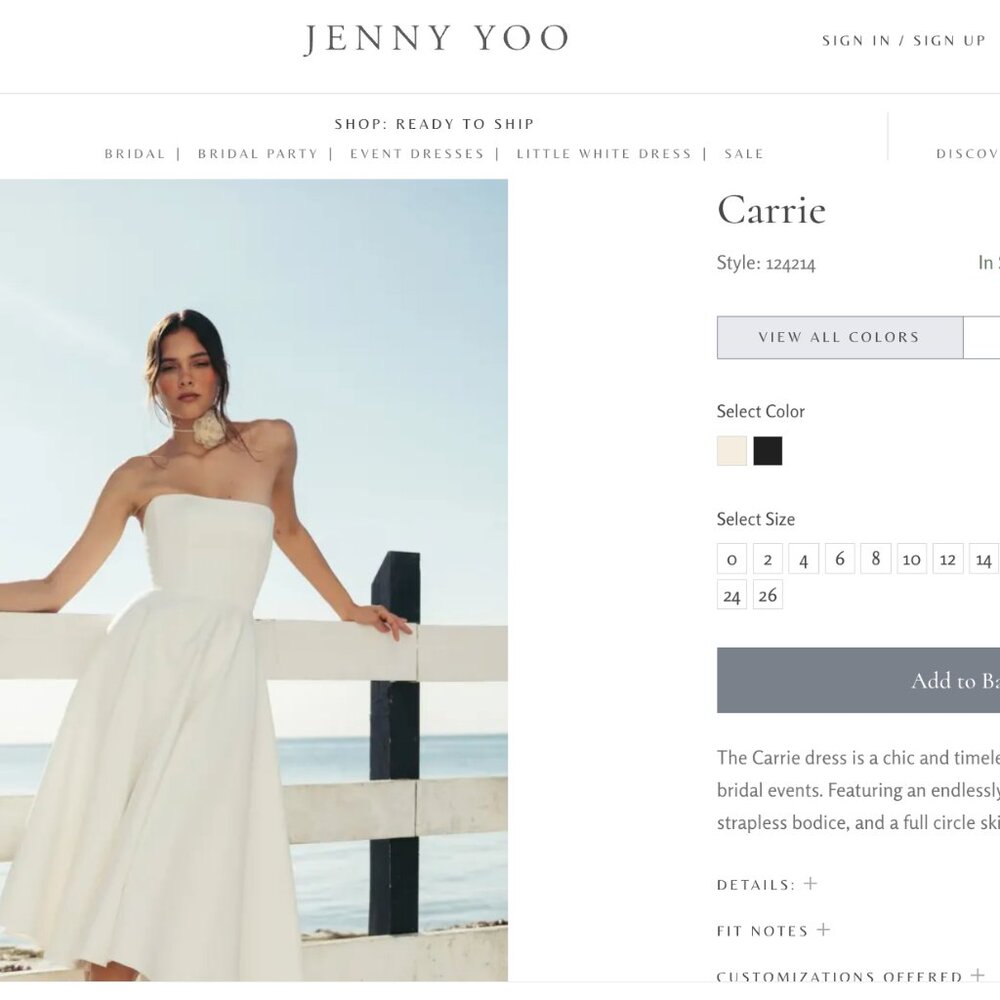Select size 10 for the dress
The width and height of the screenshot is (1000, 1000).
click(x=911, y=559)
